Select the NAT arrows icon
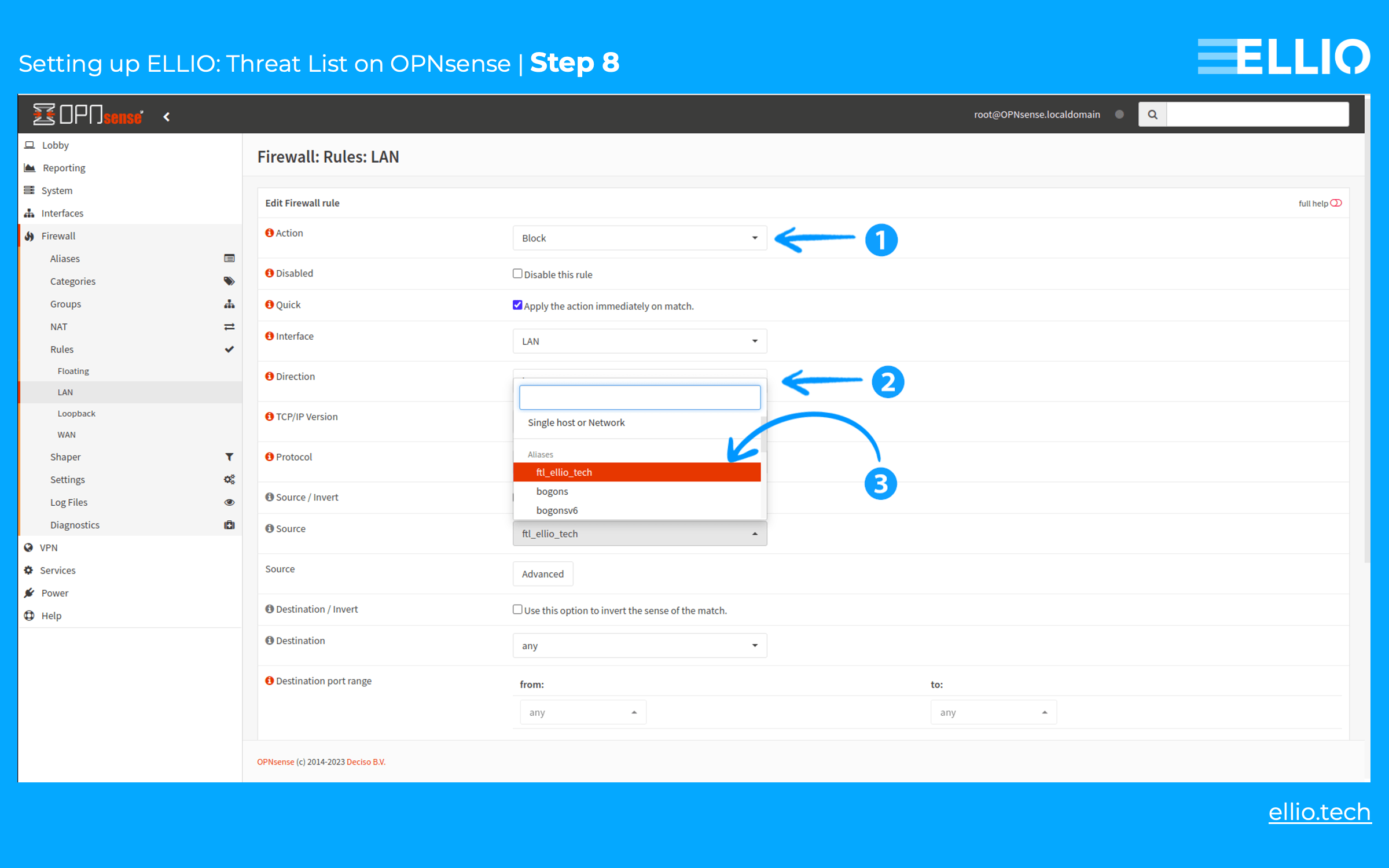 click(x=229, y=326)
